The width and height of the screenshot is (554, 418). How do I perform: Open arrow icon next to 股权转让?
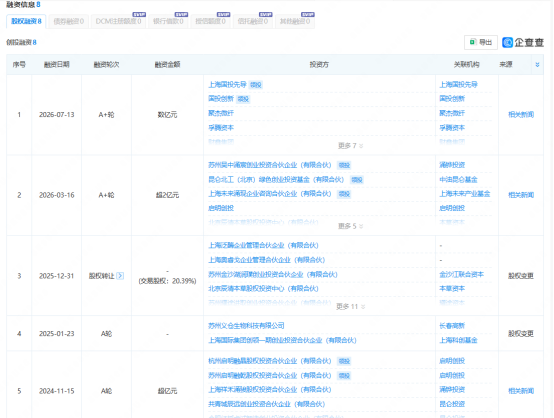pyautogui.click(x=120, y=276)
